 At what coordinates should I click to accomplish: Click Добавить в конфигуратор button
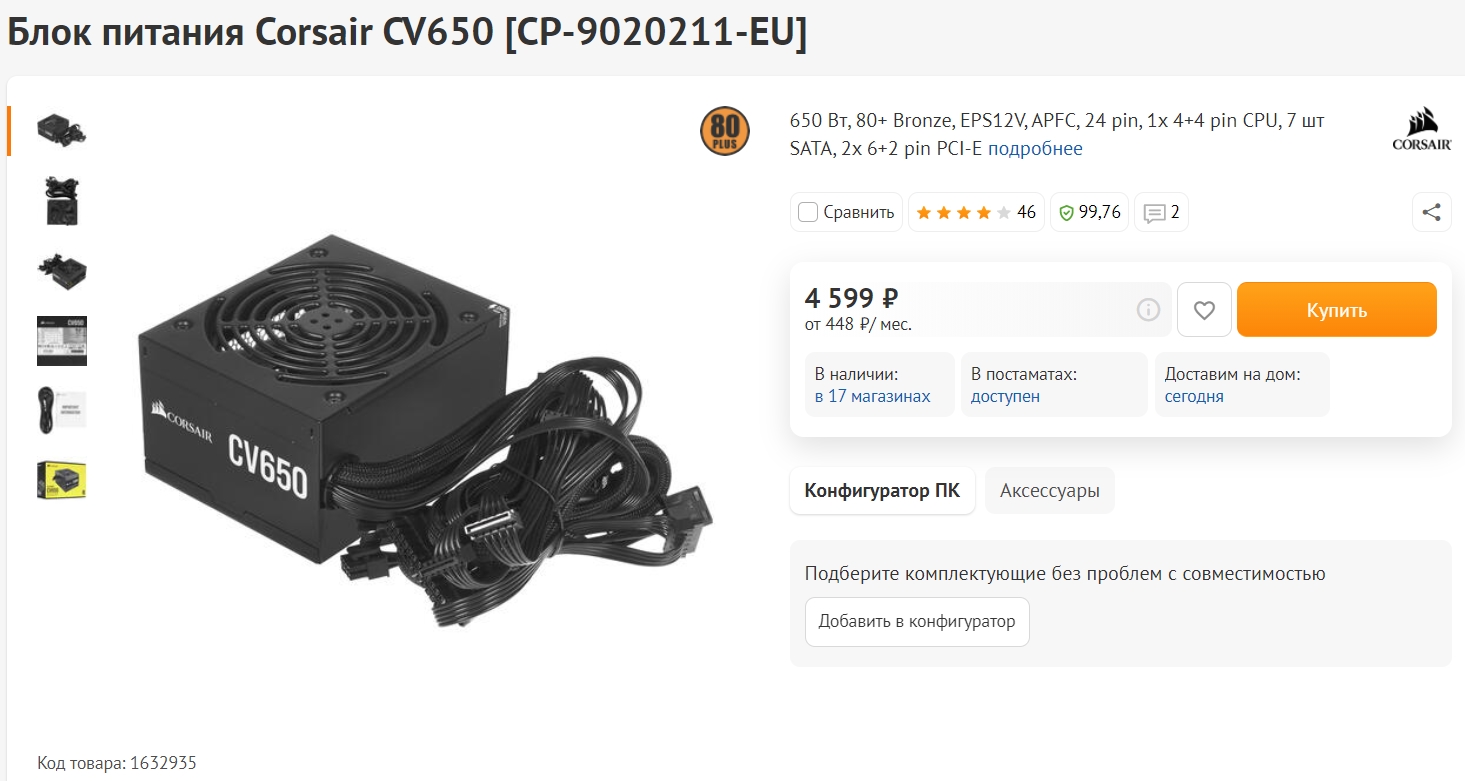pos(917,622)
